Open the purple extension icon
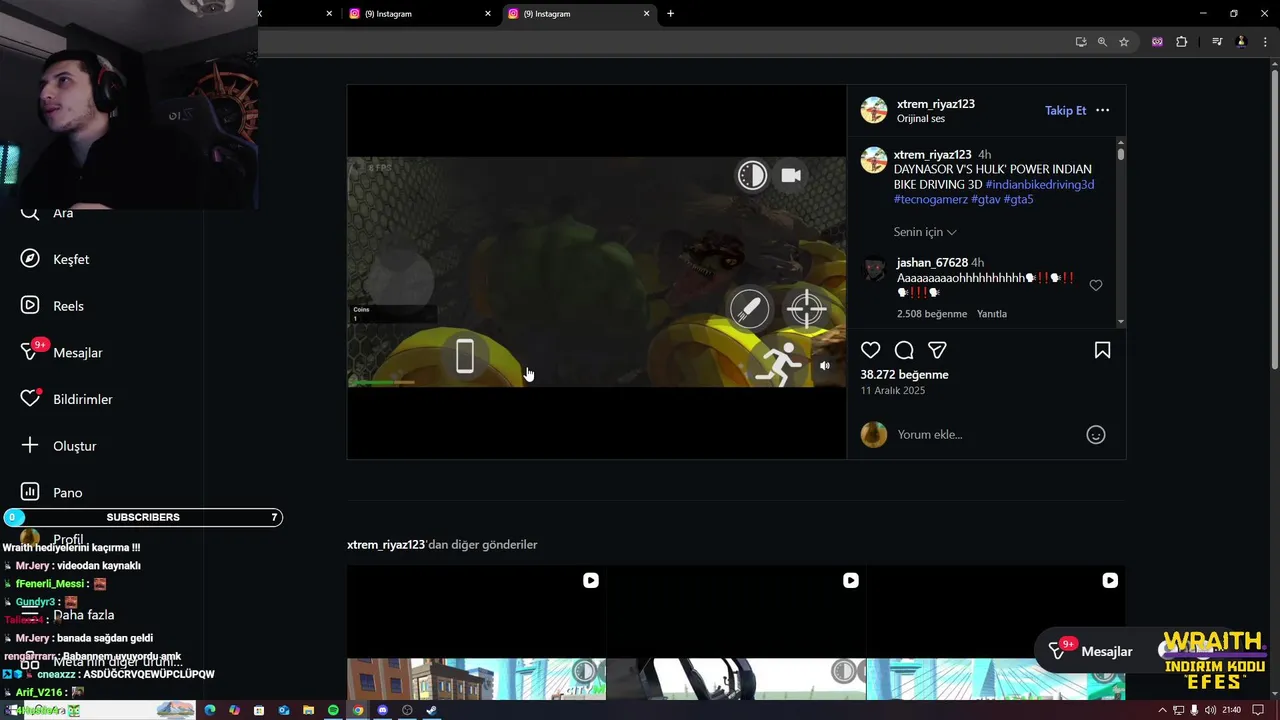The height and width of the screenshot is (720, 1280). [x=1157, y=42]
